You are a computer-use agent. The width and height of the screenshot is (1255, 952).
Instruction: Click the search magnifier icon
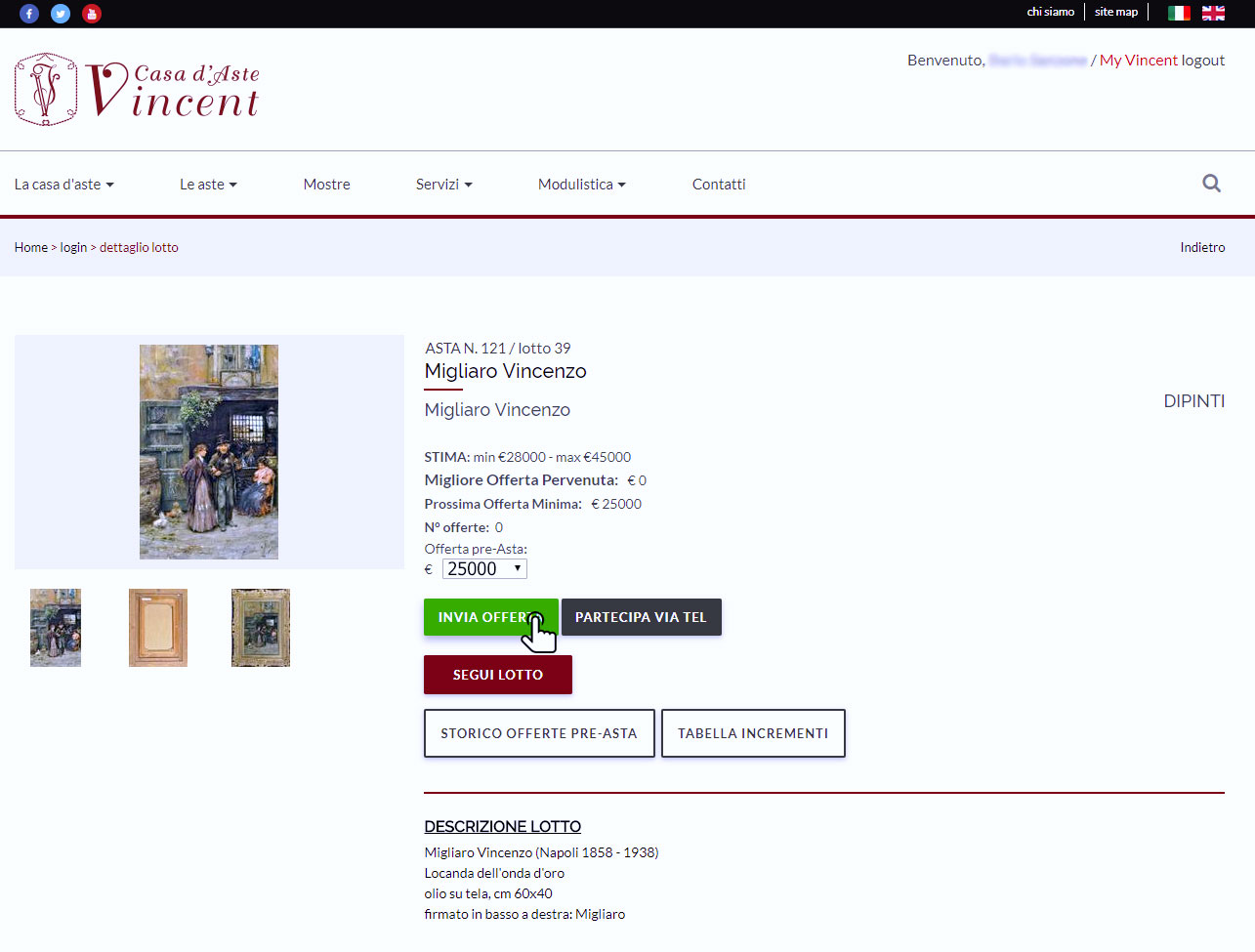pyautogui.click(x=1211, y=184)
